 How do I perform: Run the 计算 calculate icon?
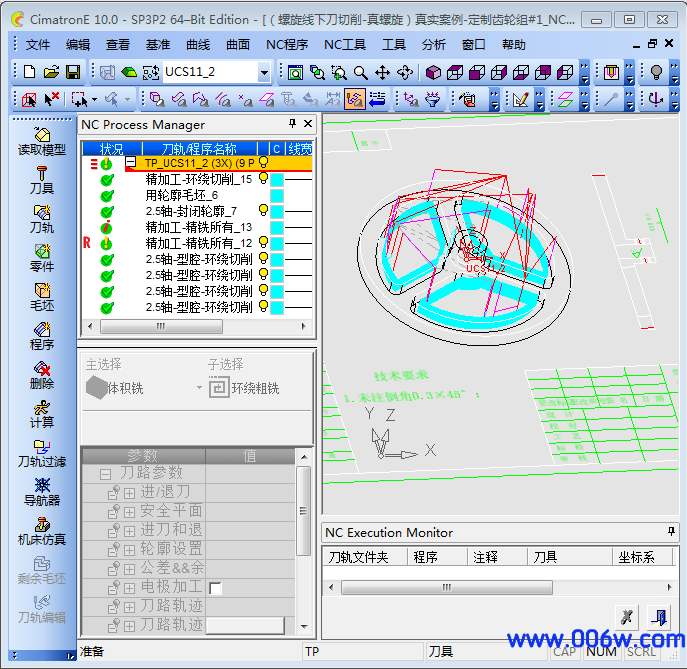42,407
